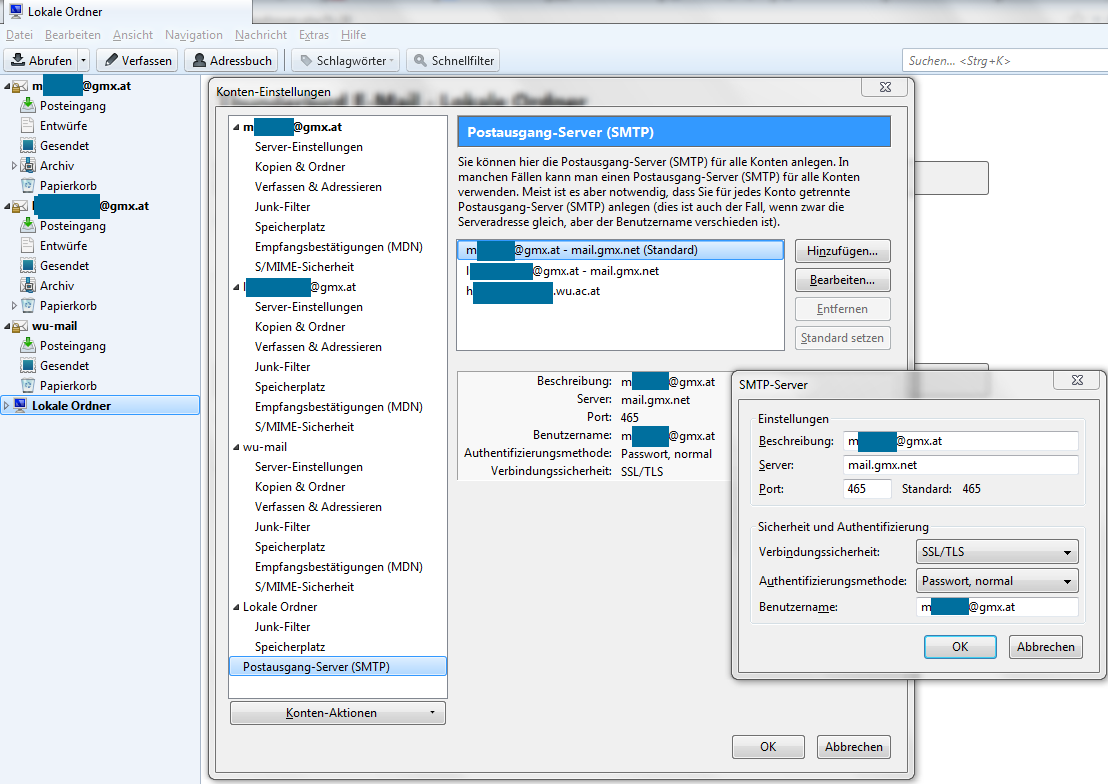Expand the Archiv folder of the first account

coord(14,166)
